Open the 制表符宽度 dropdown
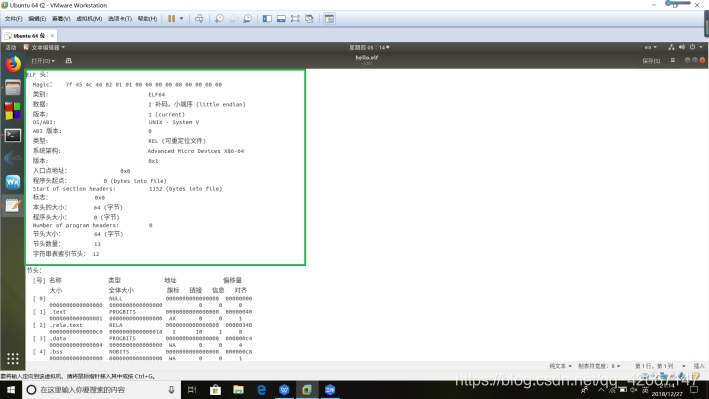Viewport: 709px width, 399px height. (599, 366)
